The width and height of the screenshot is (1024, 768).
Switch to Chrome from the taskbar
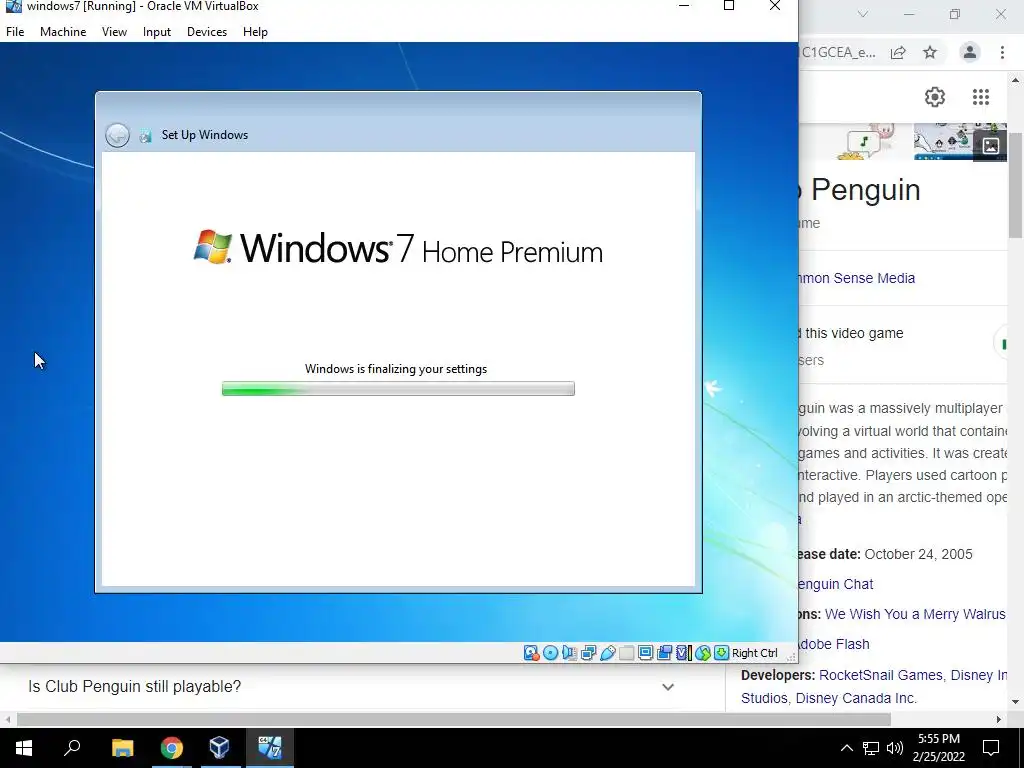point(171,747)
